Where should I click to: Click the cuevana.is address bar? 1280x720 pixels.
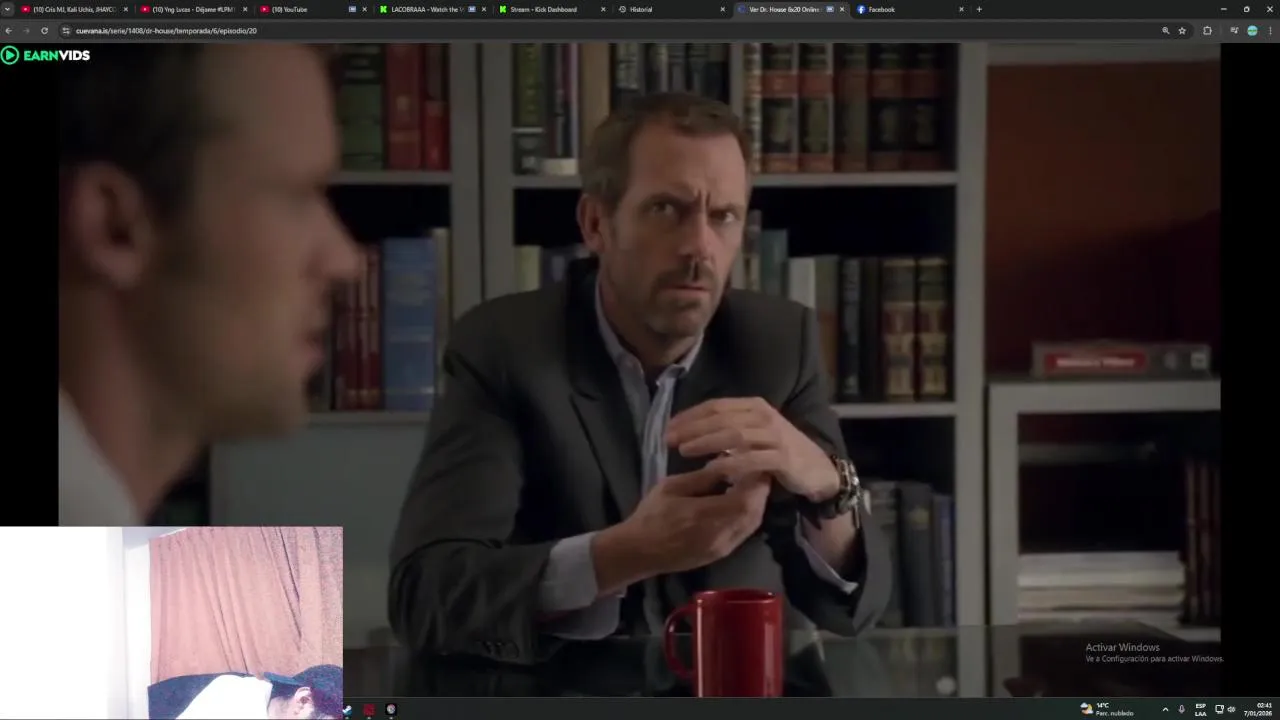600,31
